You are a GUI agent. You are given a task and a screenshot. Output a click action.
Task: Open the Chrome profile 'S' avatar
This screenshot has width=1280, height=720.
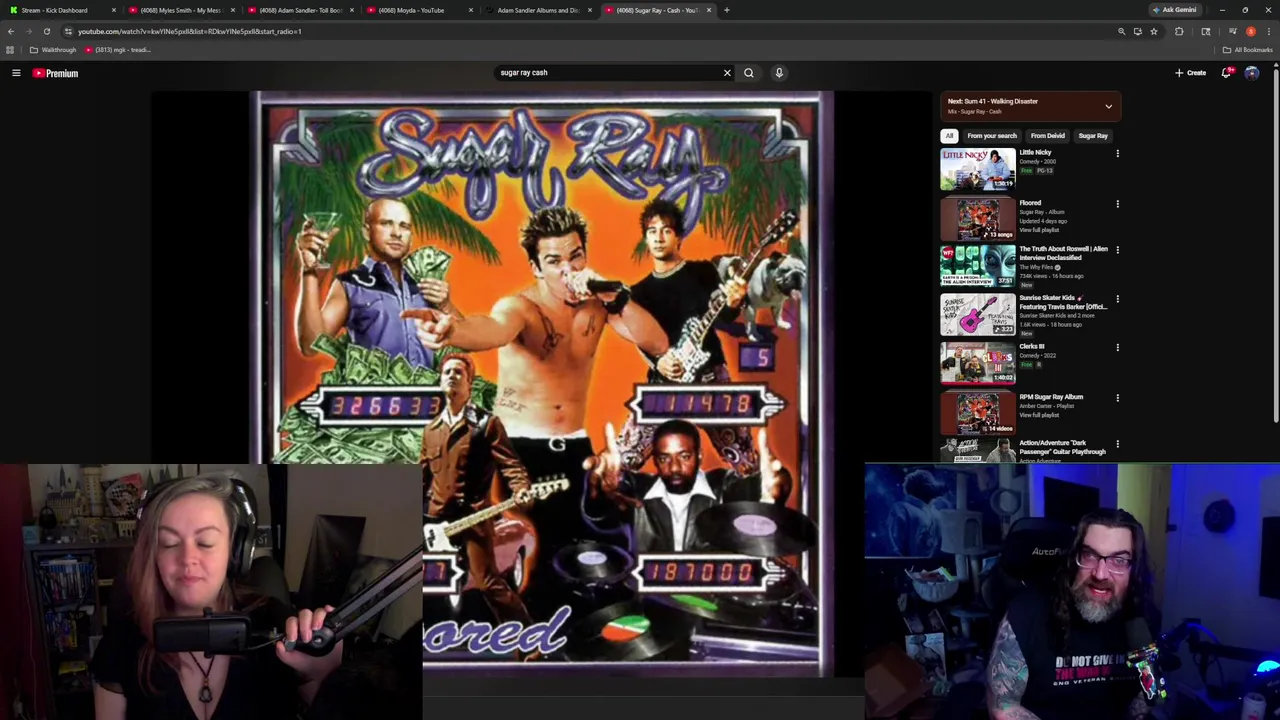point(1250,31)
